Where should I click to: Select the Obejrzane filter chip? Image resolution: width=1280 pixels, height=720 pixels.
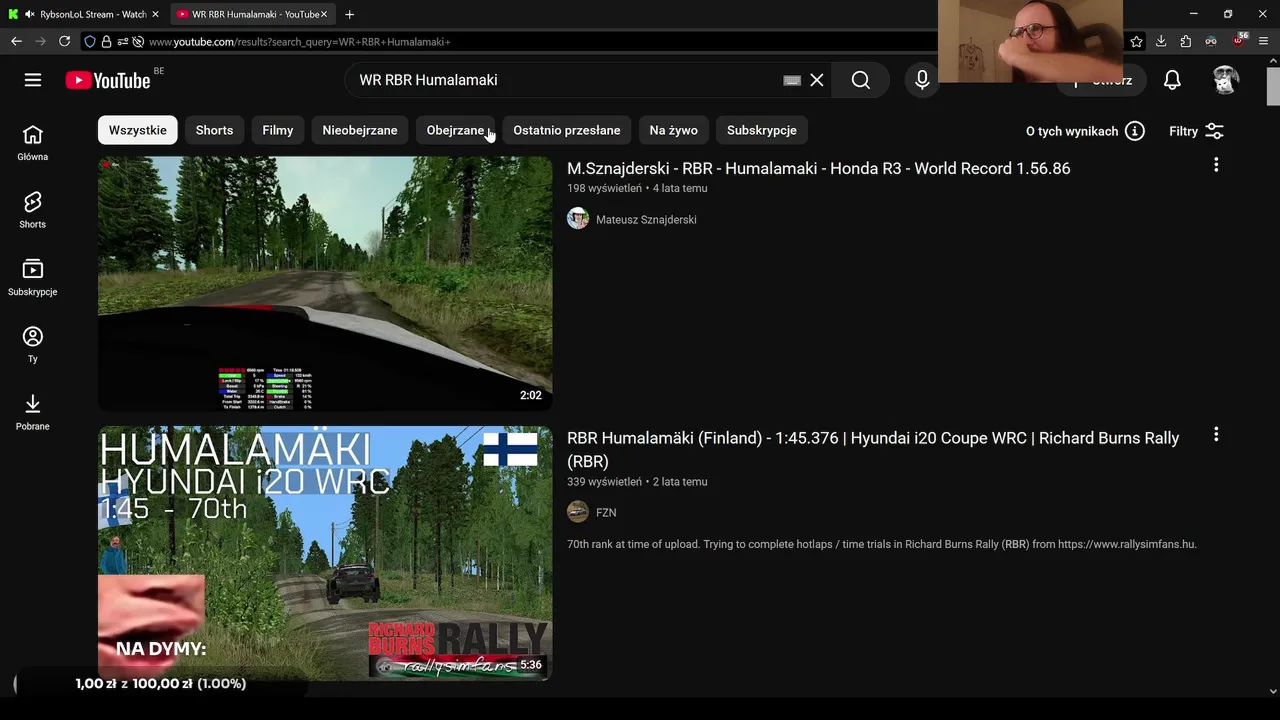(455, 130)
